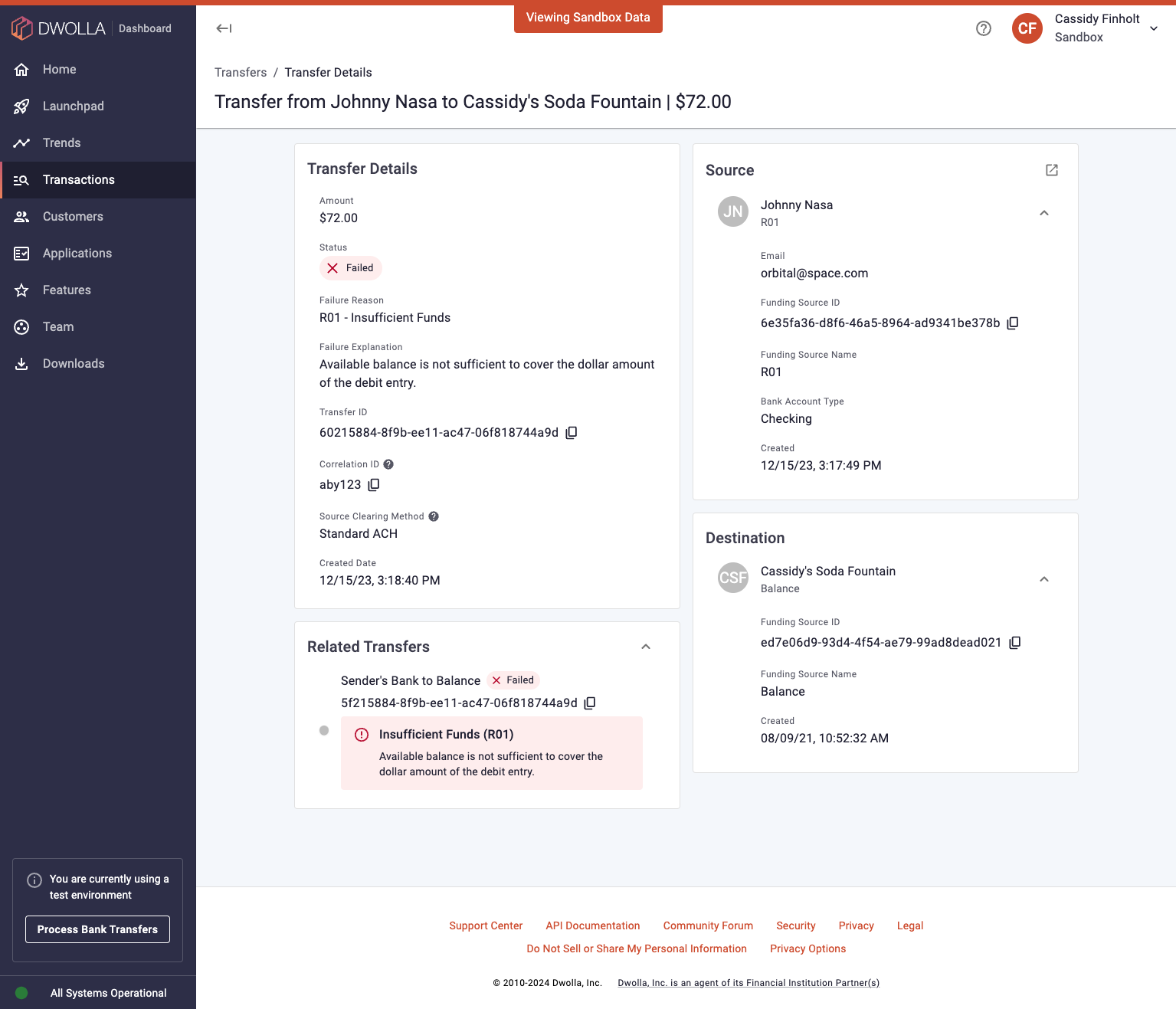This screenshot has width=1176, height=1009.
Task: Open the Launchpad section
Action: (x=74, y=106)
